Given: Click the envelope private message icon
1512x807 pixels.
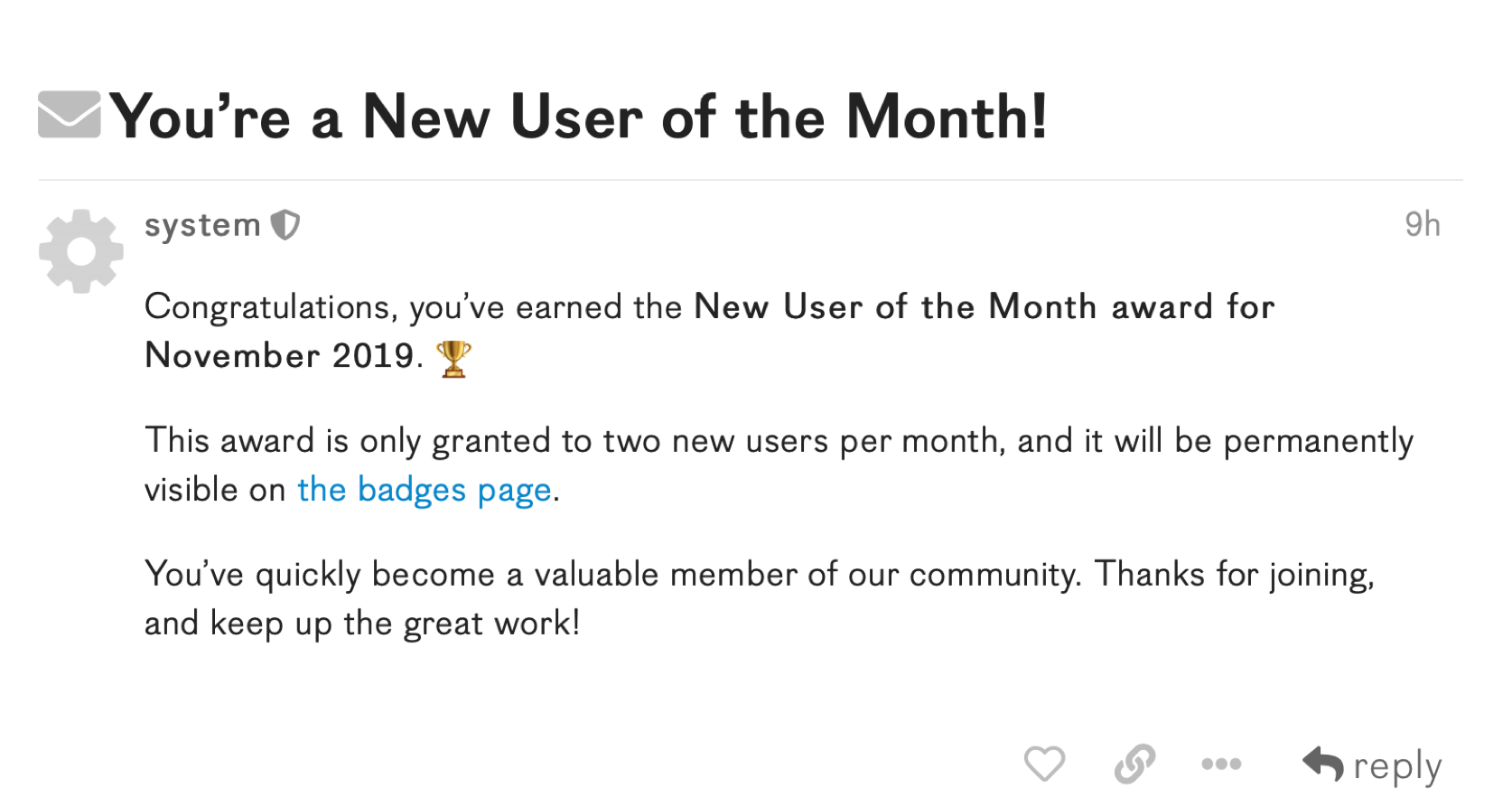Looking at the screenshot, I should pos(70,115).
